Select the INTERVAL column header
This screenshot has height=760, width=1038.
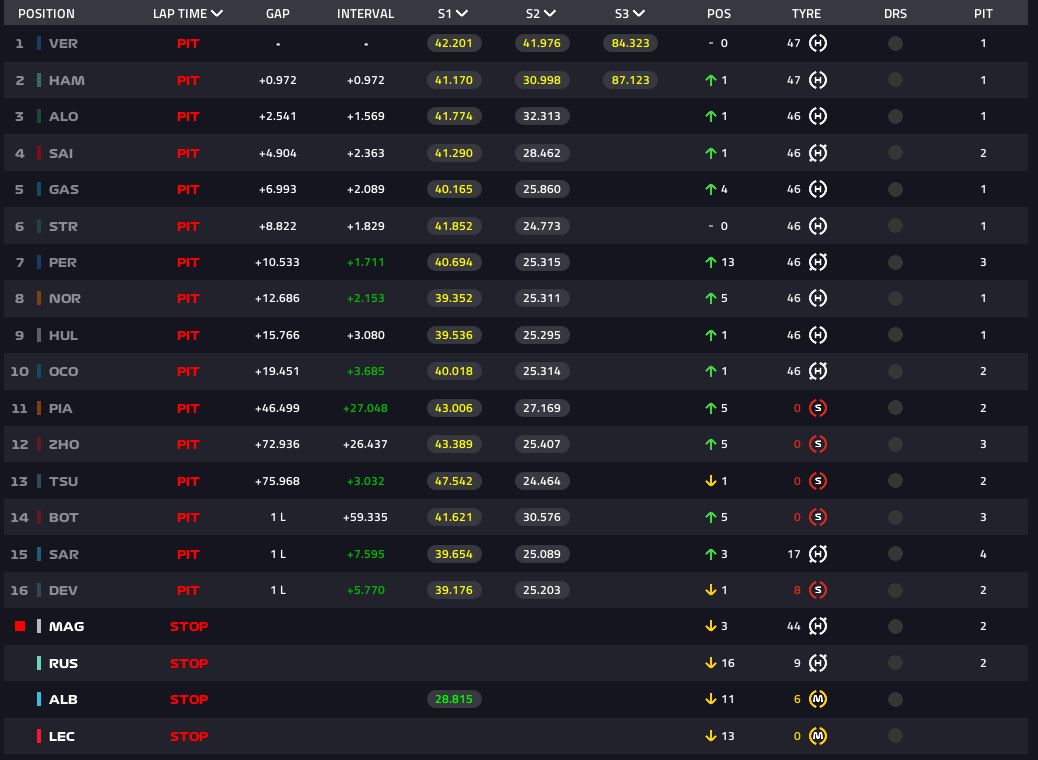(365, 14)
